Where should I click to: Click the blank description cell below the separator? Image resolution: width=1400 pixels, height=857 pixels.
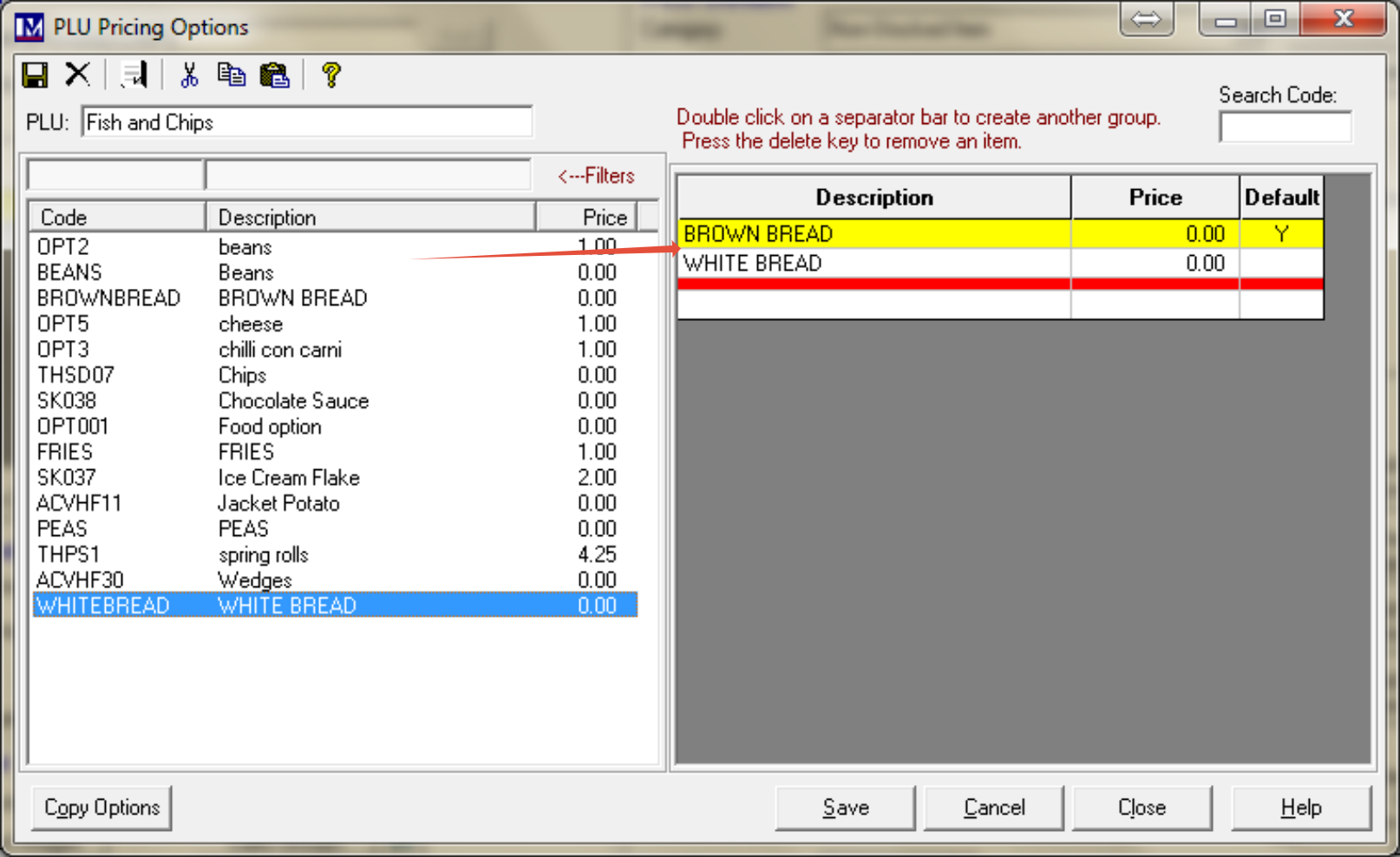874,304
